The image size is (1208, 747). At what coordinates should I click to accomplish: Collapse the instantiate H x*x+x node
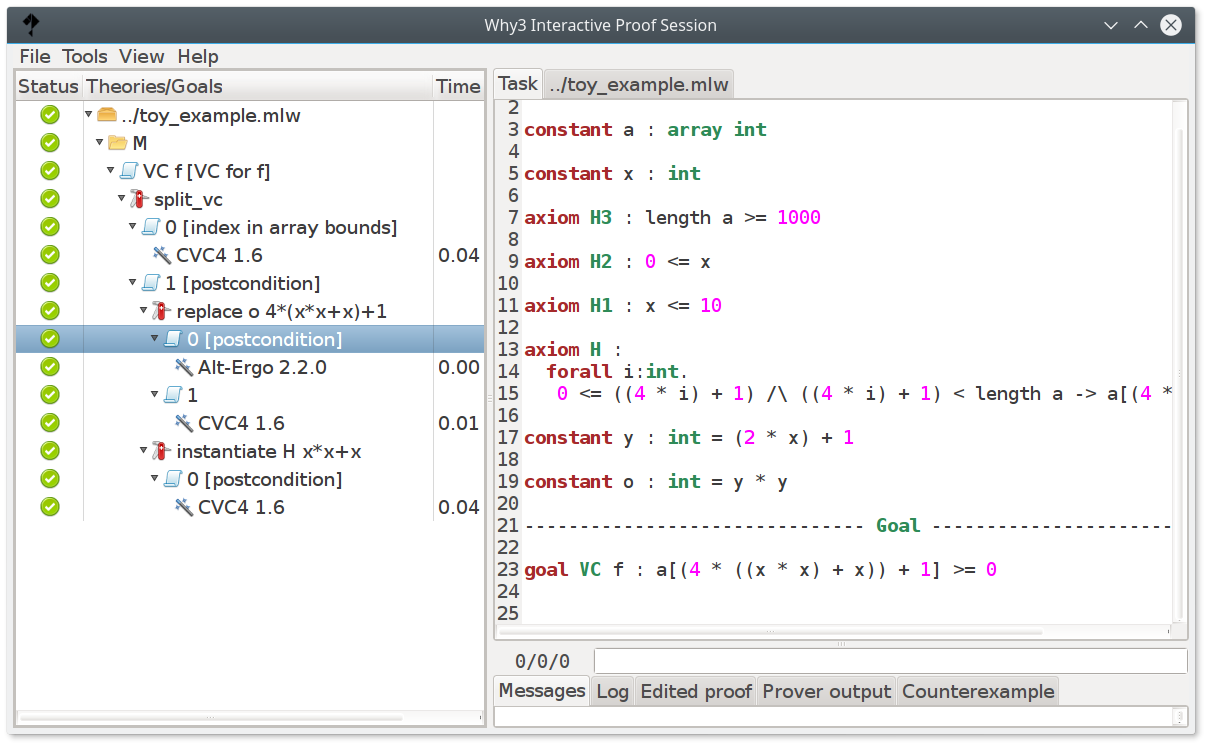click(x=144, y=451)
